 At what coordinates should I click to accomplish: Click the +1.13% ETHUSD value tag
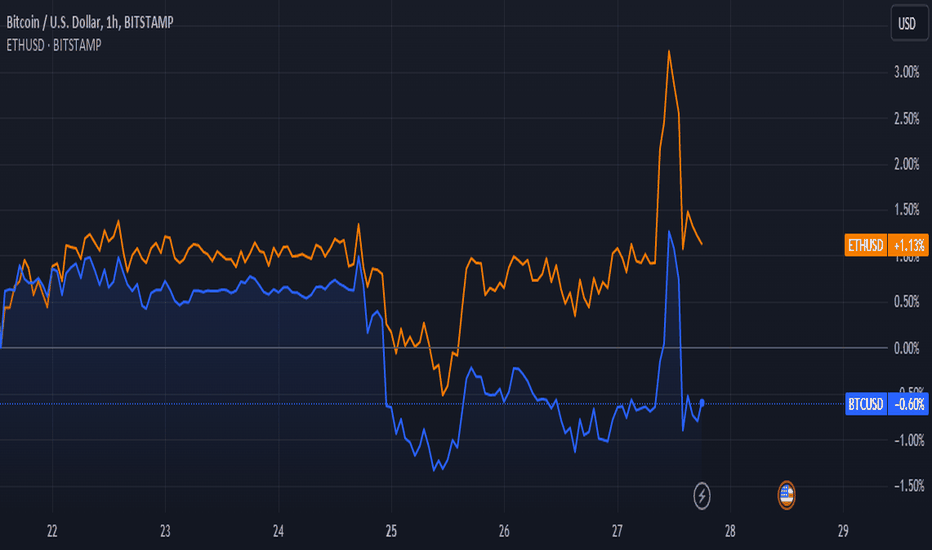[x=908, y=245]
